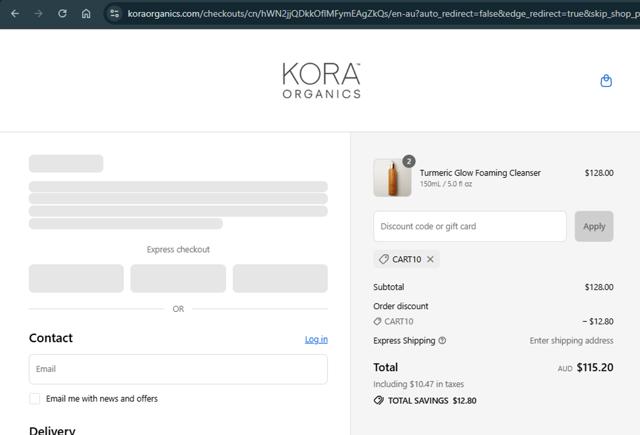The width and height of the screenshot is (640, 435).
Task: Click the KORA Organics logo
Action: [322, 80]
